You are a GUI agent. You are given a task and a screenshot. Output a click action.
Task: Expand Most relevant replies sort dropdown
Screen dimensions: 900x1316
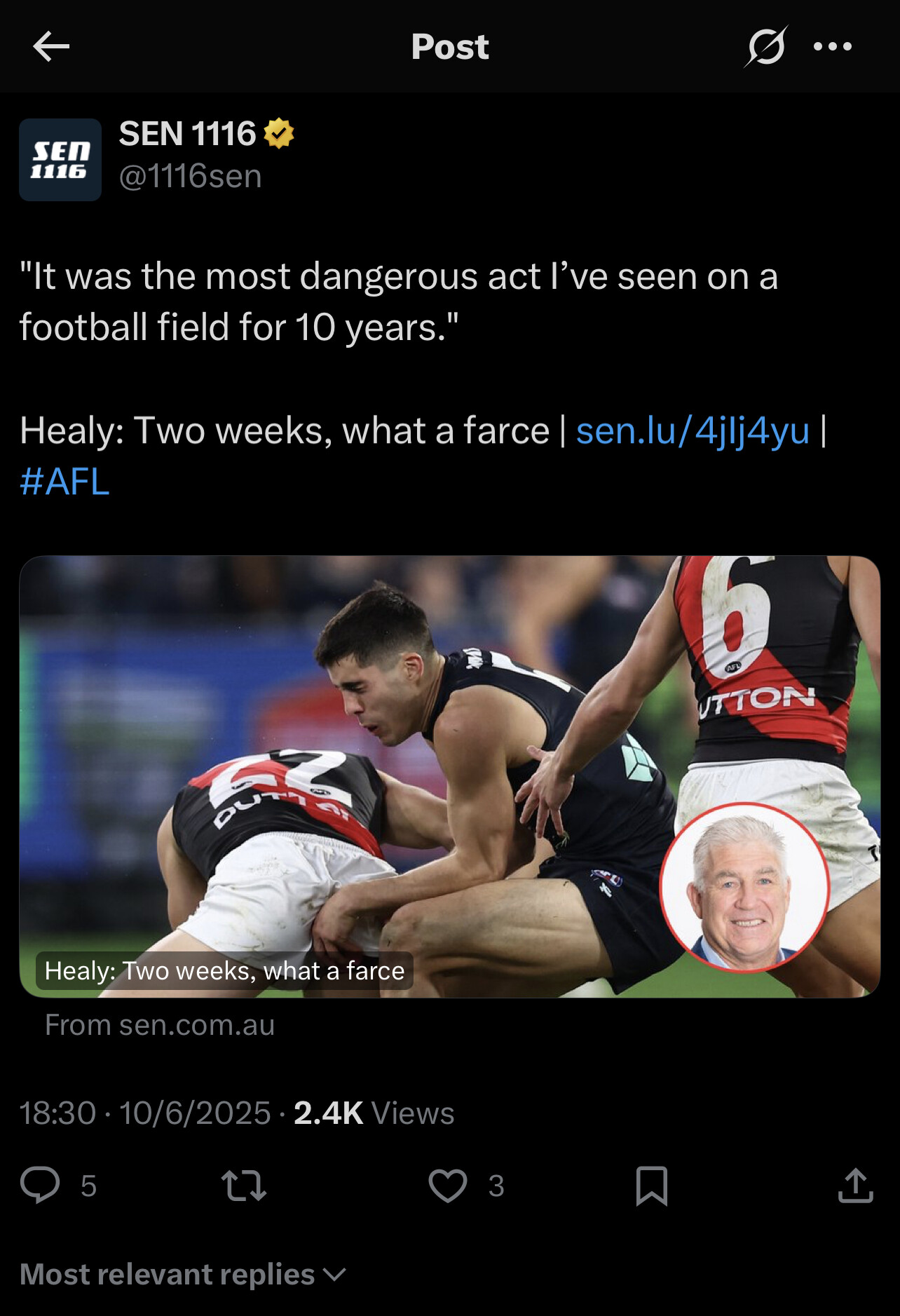pyautogui.click(x=183, y=1274)
